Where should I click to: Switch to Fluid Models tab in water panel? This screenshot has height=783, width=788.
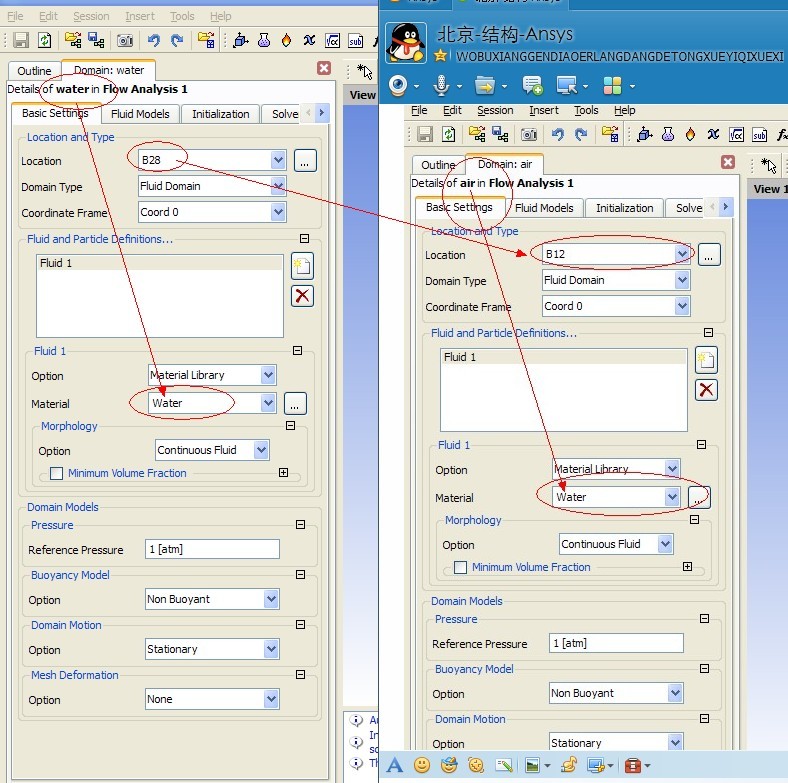140,114
